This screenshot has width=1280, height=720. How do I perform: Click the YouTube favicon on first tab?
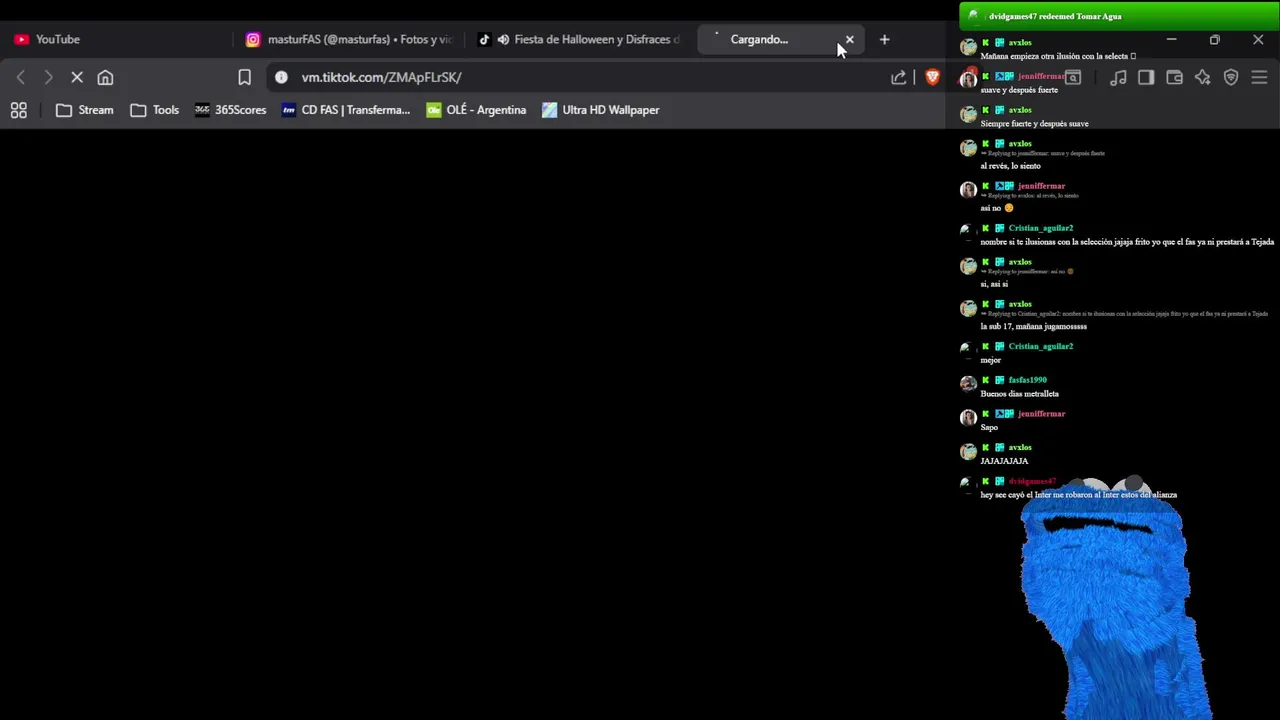coord(21,39)
